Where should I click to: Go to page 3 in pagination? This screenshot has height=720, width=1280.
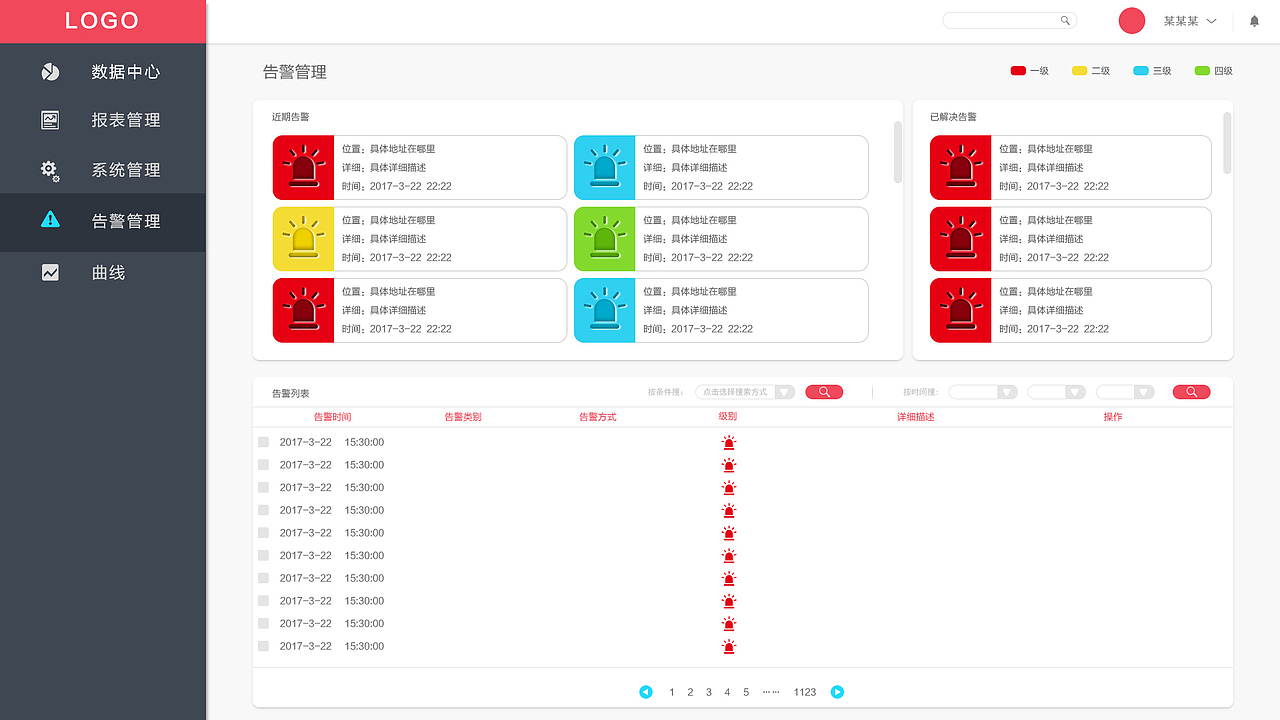(x=709, y=692)
